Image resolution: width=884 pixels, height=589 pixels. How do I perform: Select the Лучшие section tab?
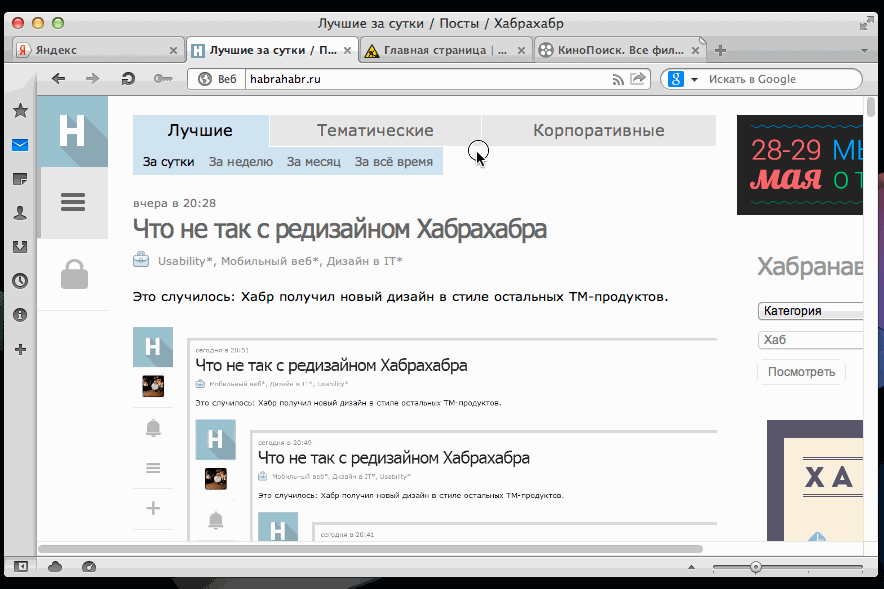pos(200,130)
